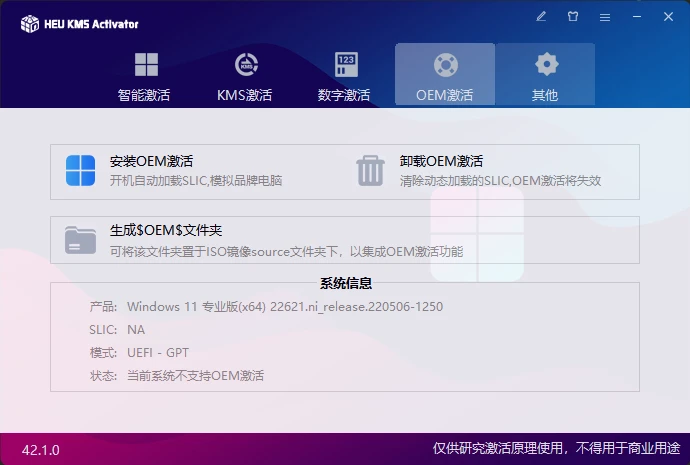
Task: Click 生成$OEM$文件夹 button label
Action: [x=166, y=231]
